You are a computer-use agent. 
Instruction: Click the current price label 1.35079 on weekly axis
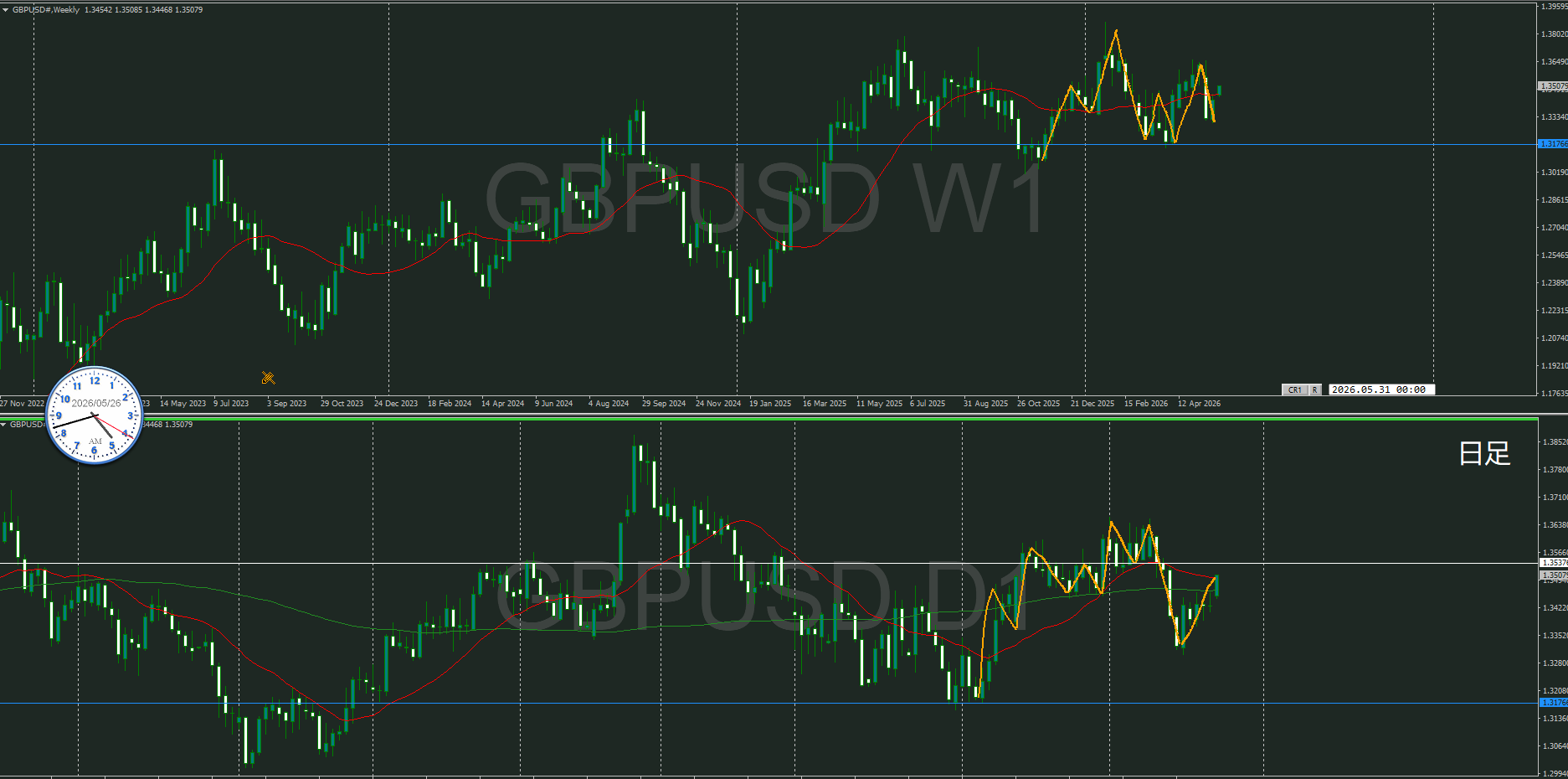(x=1553, y=85)
